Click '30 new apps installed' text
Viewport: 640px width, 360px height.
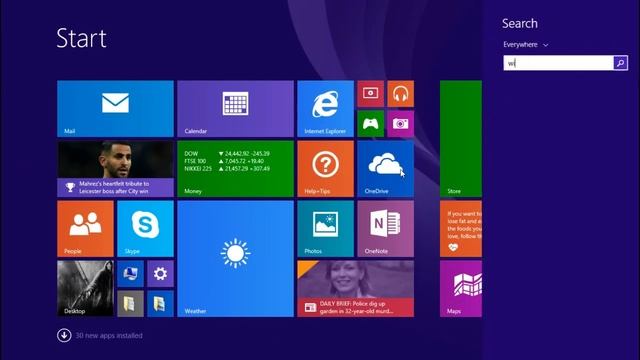(109, 336)
